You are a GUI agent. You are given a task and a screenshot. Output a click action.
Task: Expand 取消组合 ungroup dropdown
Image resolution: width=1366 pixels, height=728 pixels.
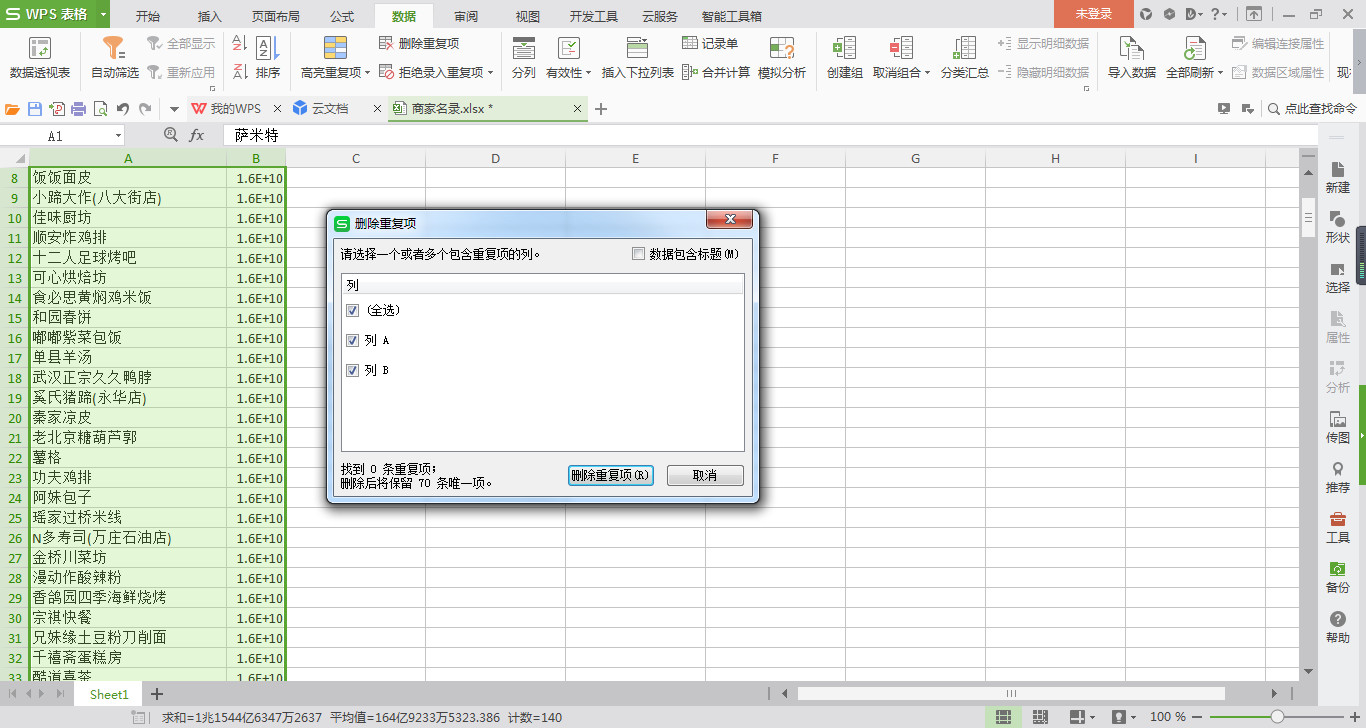tap(927, 73)
